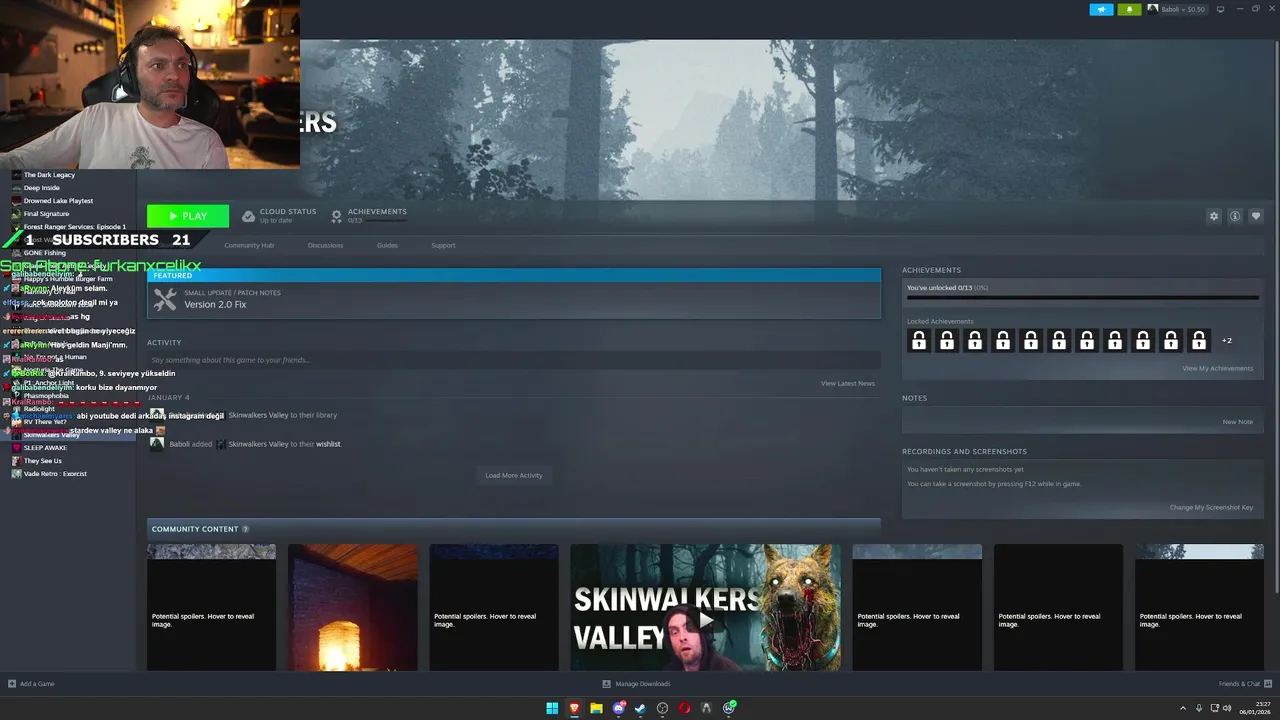Show game info icon
This screenshot has width=1280, height=720.
coord(1235,216)
